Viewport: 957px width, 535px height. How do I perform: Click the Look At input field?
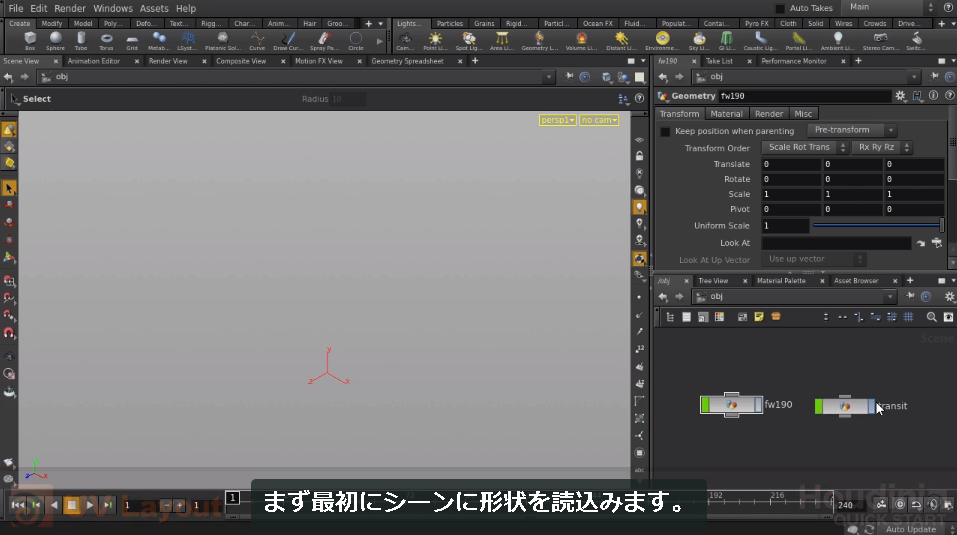[836, 243]
